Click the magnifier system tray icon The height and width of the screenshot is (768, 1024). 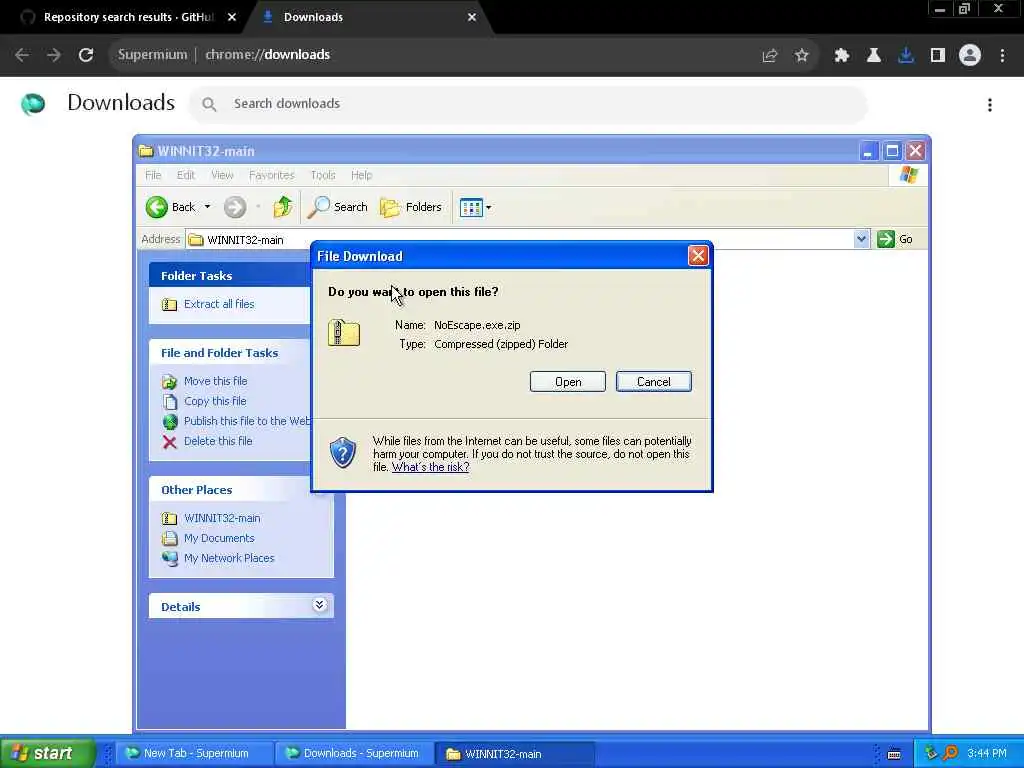click(x=951, y=754)
